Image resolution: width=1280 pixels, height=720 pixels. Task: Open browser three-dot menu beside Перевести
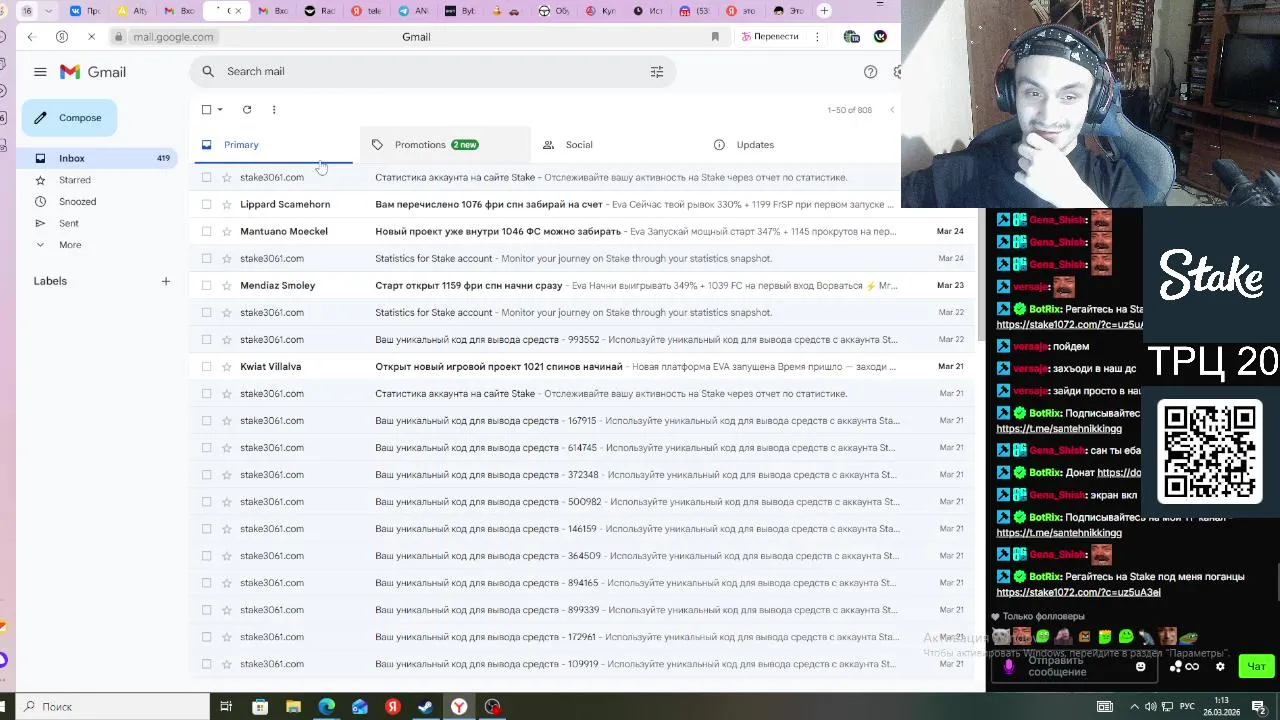point(817,37)
